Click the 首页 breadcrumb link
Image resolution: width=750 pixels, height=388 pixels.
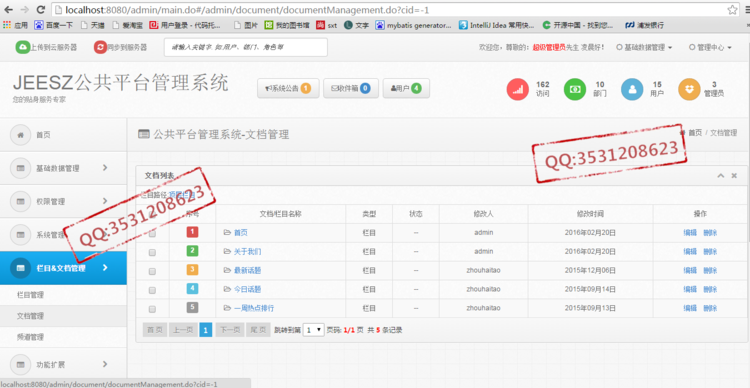695,133
